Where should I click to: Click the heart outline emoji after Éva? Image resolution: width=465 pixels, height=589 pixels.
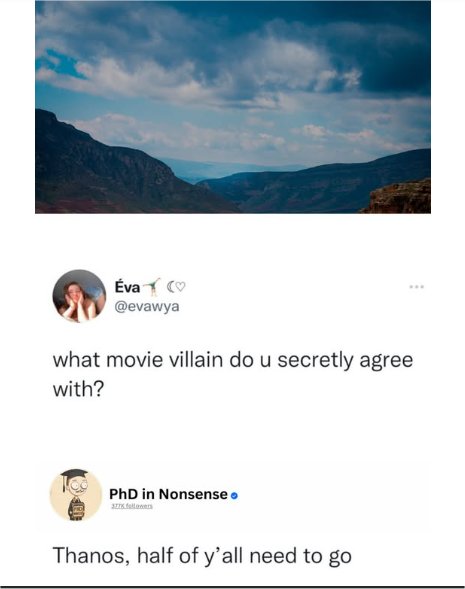[181, 287]
